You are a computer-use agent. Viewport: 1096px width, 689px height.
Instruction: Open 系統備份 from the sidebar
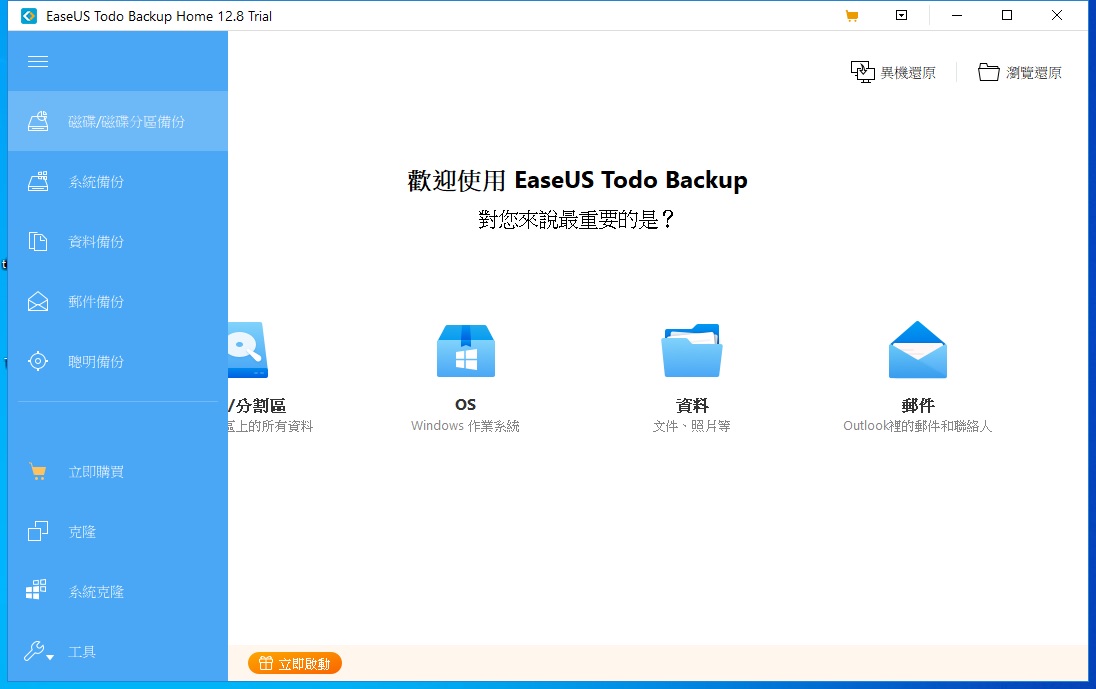96,182
